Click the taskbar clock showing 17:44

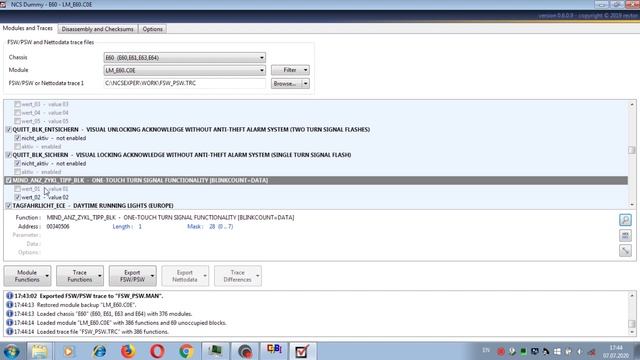click(x=616, y=351)
